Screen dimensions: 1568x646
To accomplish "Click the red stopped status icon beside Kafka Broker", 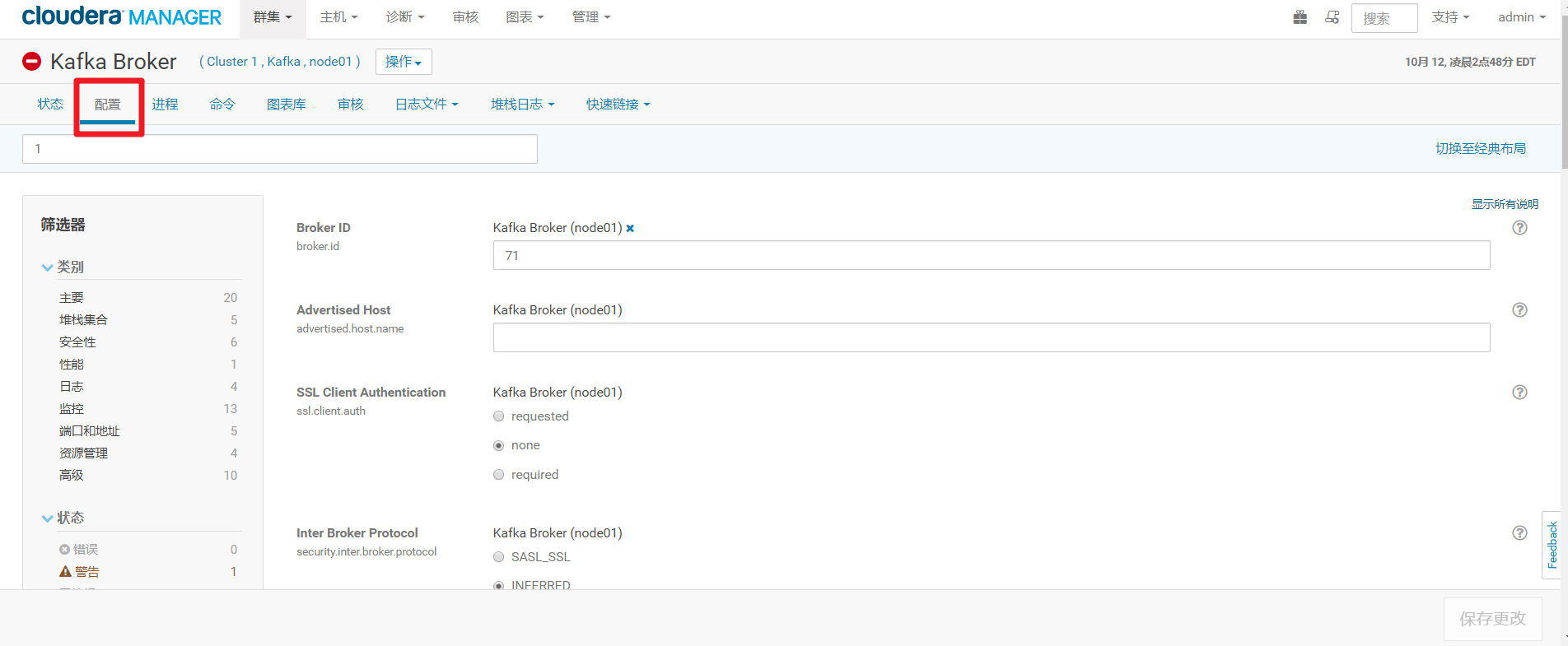I will tap(31, 61).
